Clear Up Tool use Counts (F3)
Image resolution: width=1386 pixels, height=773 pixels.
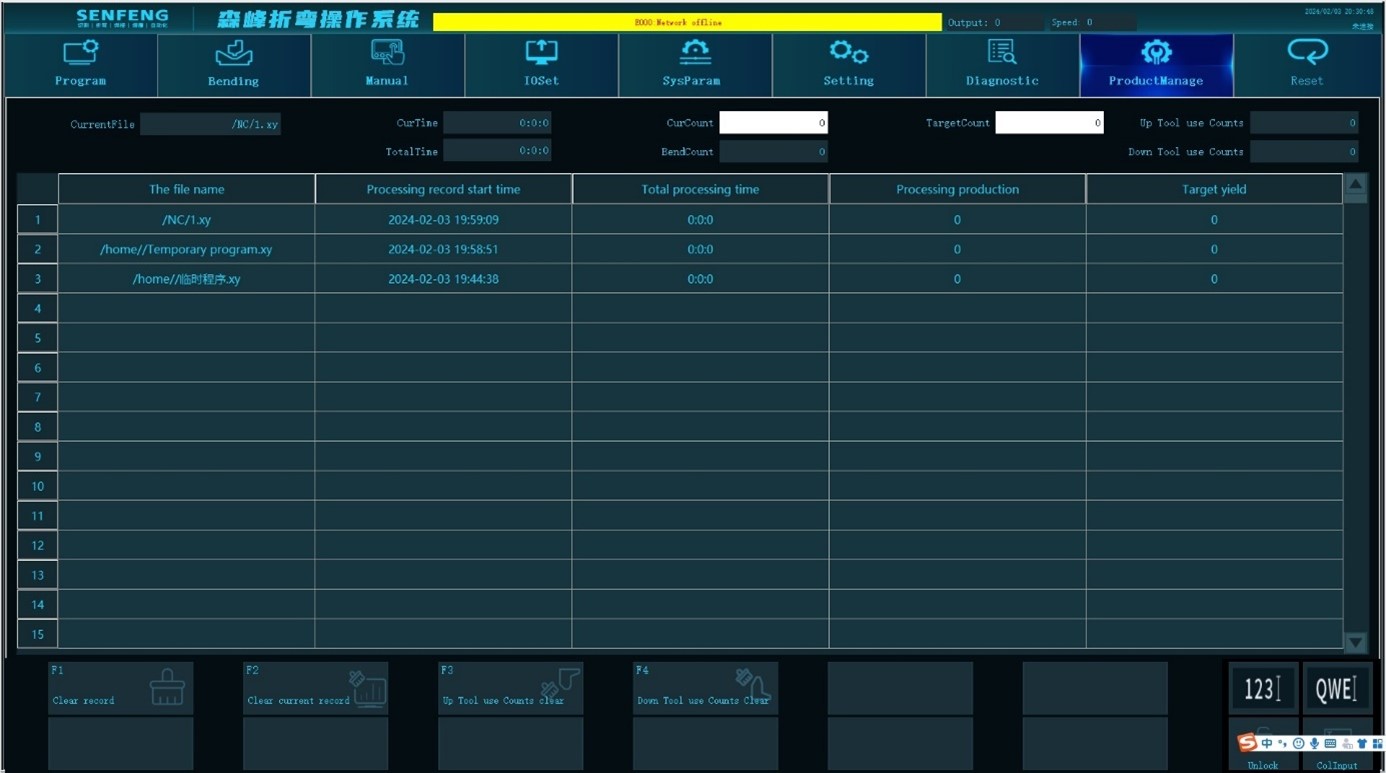click(x=510, y=688)
